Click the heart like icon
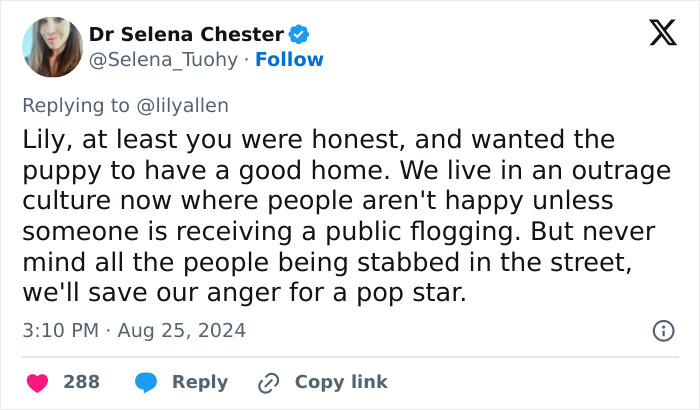The width and height of the screenshot is (700, 410). coord(39,382)
